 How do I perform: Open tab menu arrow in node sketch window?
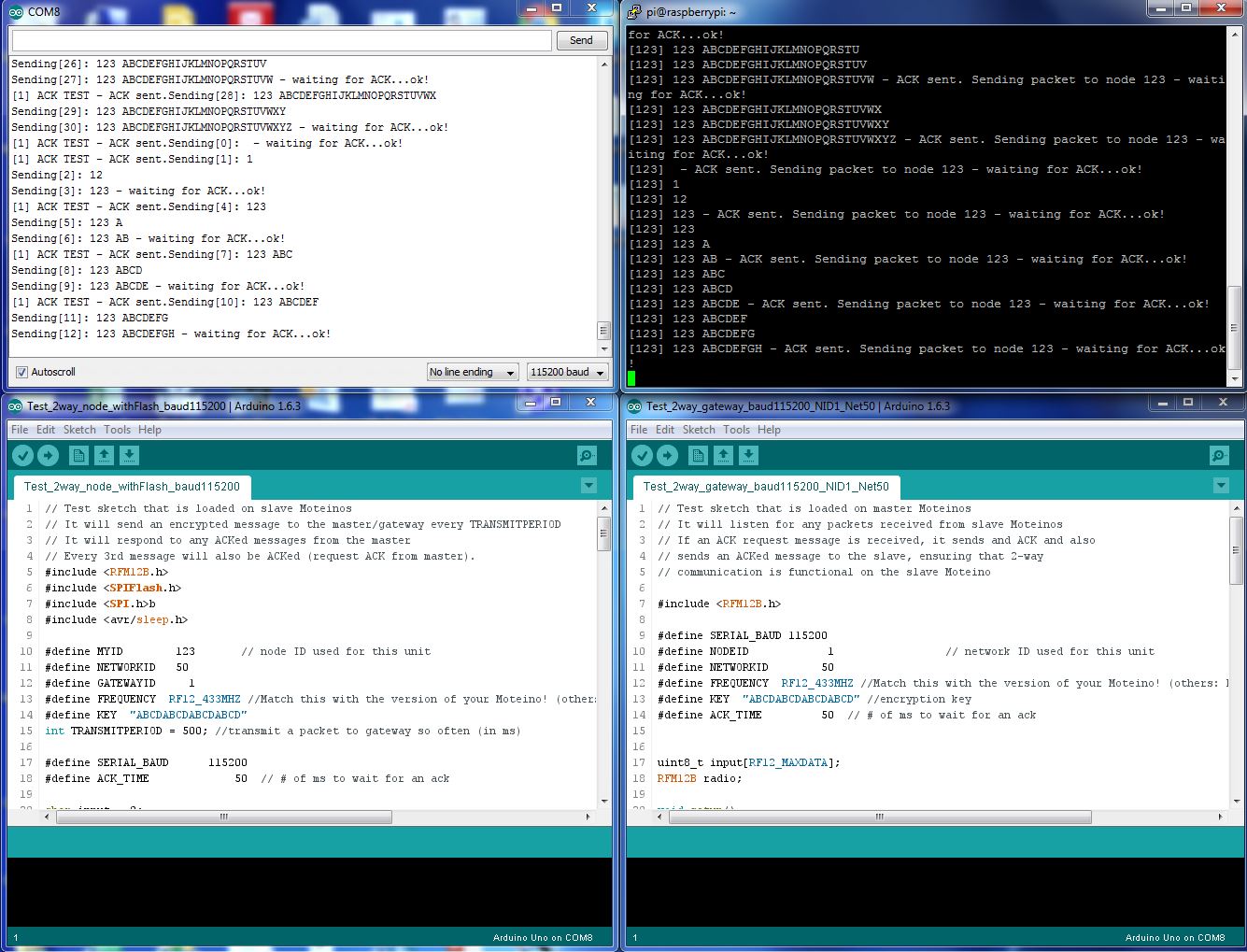[x=588, y=486]
